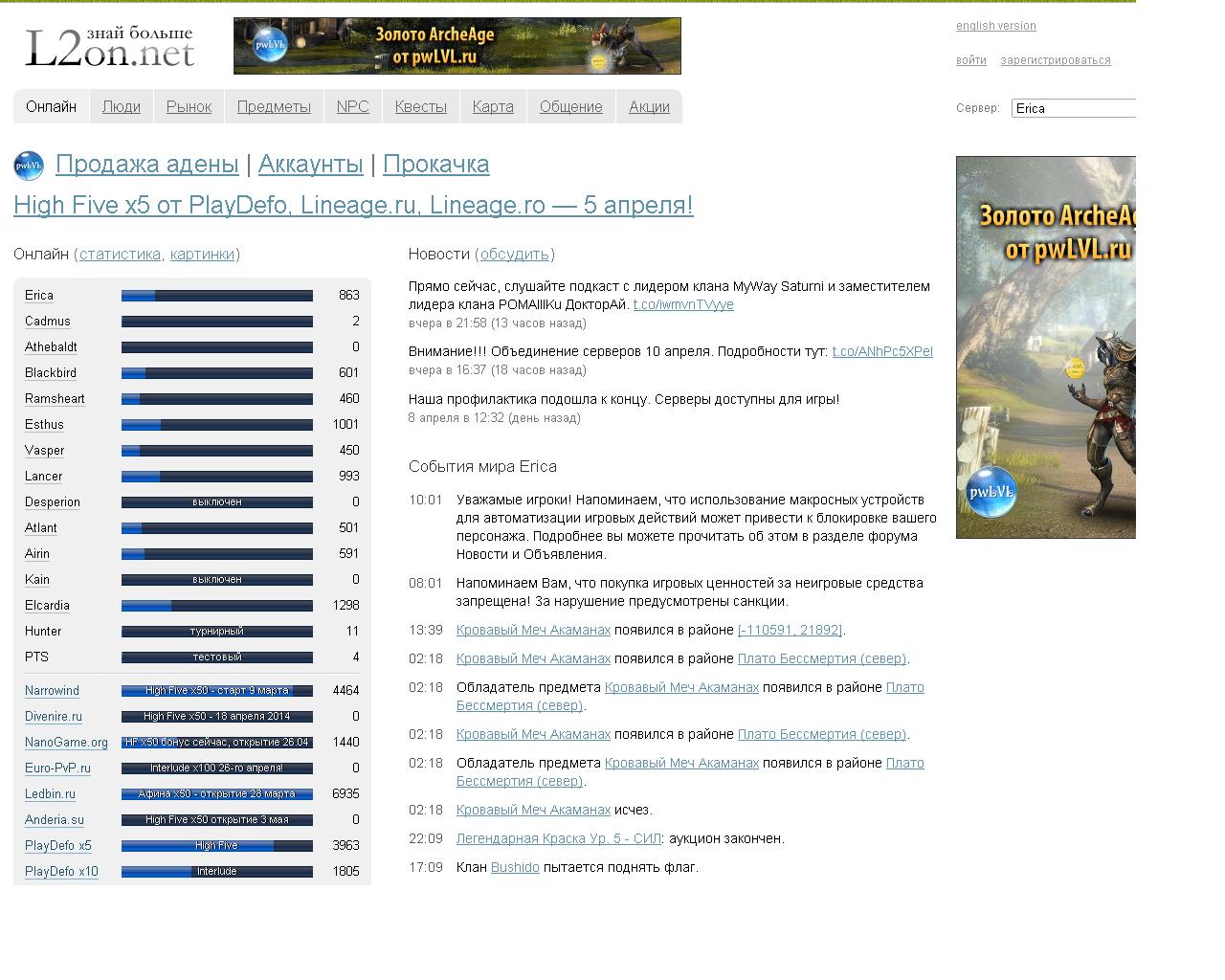Viewport: 1225px width, 980px height.
Task: Open the t.co/iwmvnTVyye podcast link
Action: click(683, 304)
